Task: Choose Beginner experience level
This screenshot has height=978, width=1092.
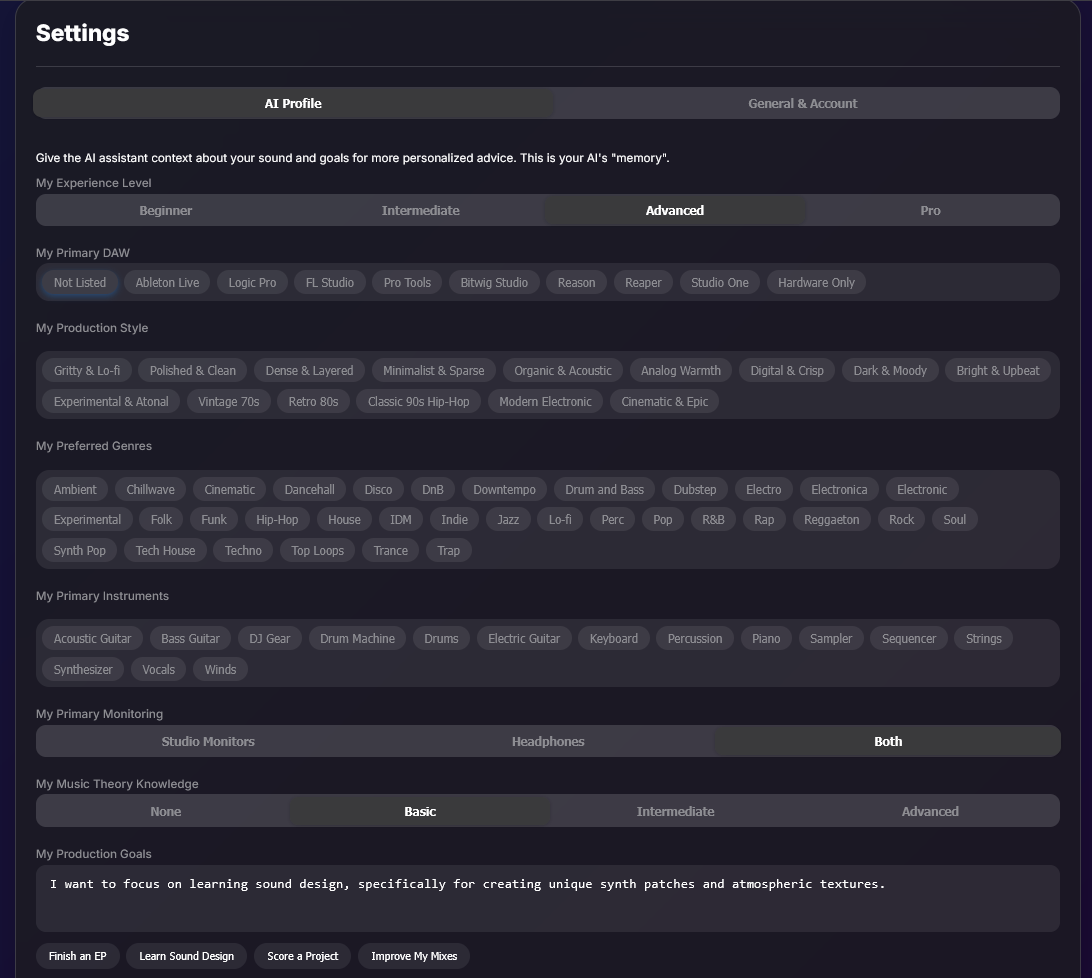Action: pyautogui.click(x=165, y=210)
